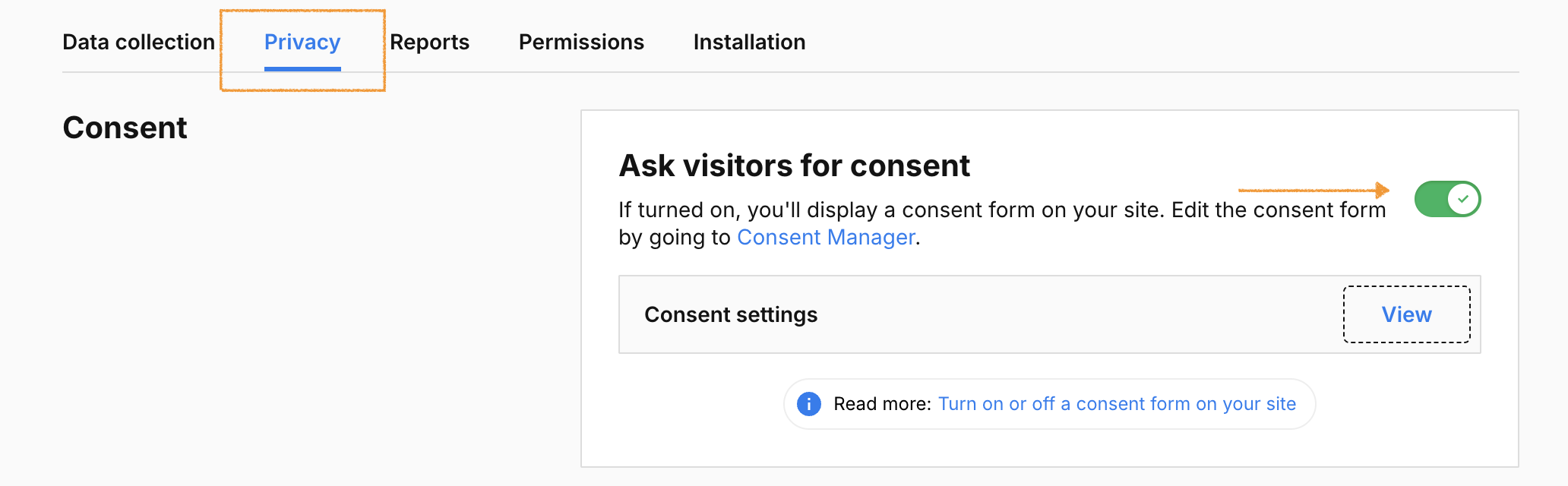The height and width of the screenshot is (486, 1568).
Task: Select the Privacy tab
Action: [x=302, y=42]
